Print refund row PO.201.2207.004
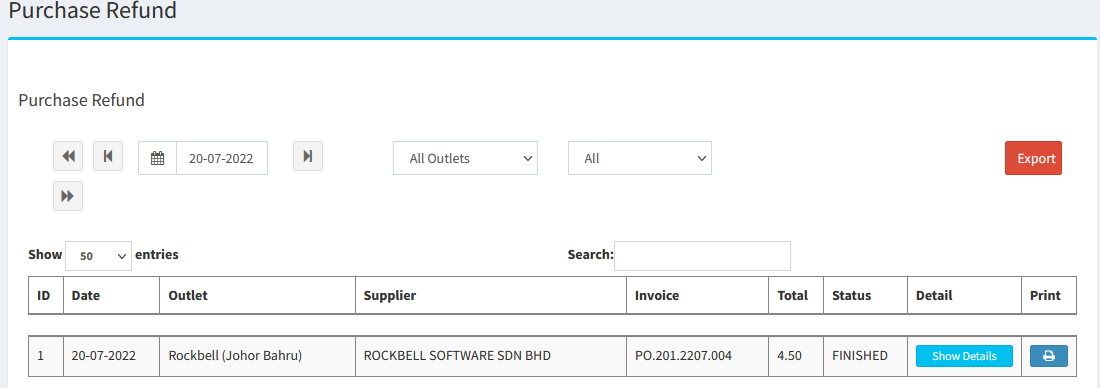Image resolution: width=1100 pixels, height=388 pixels. tap(1049, 356)
